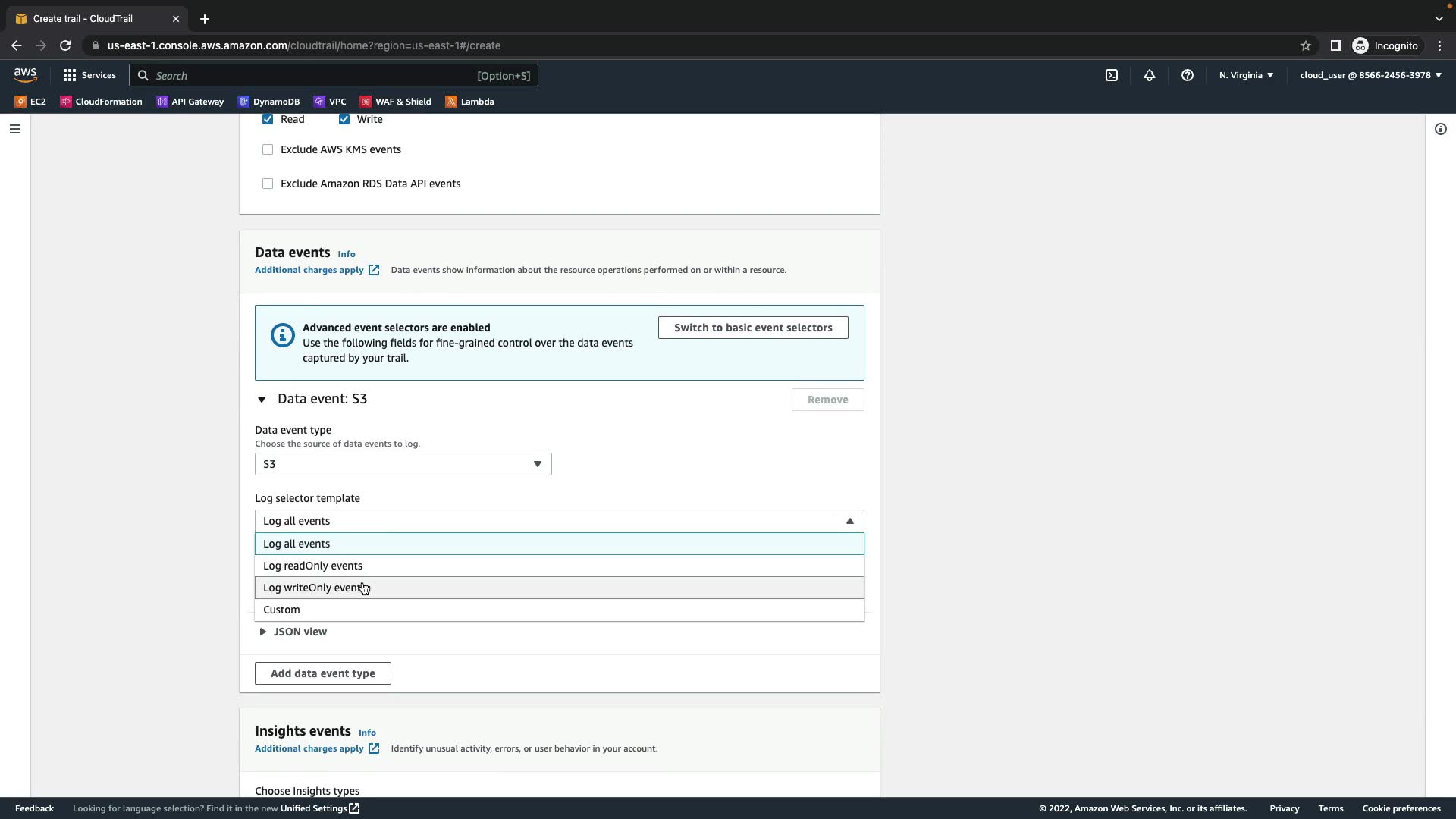Bookmark page with star icon
This screenshot has height=819, width=1456.
click(x=1306, y=45)
